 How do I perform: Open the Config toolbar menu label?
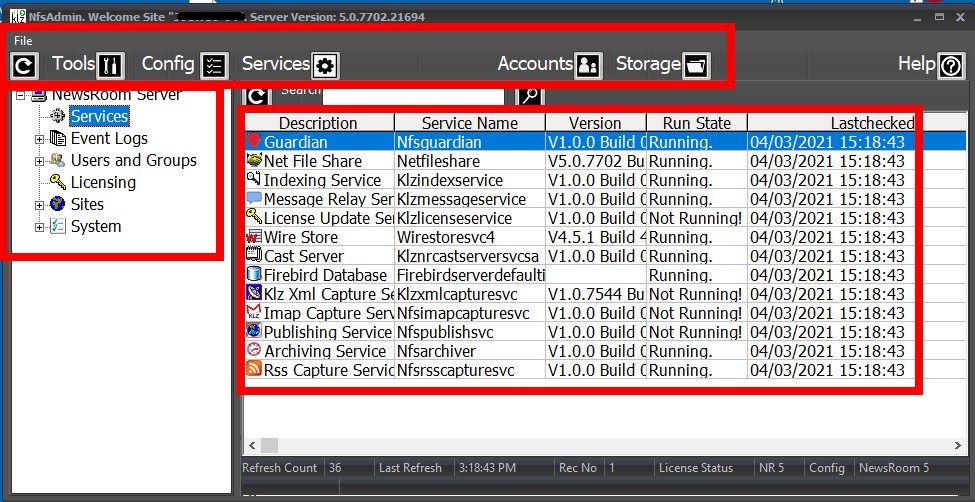pyautogui.click(x=168, y=63)
